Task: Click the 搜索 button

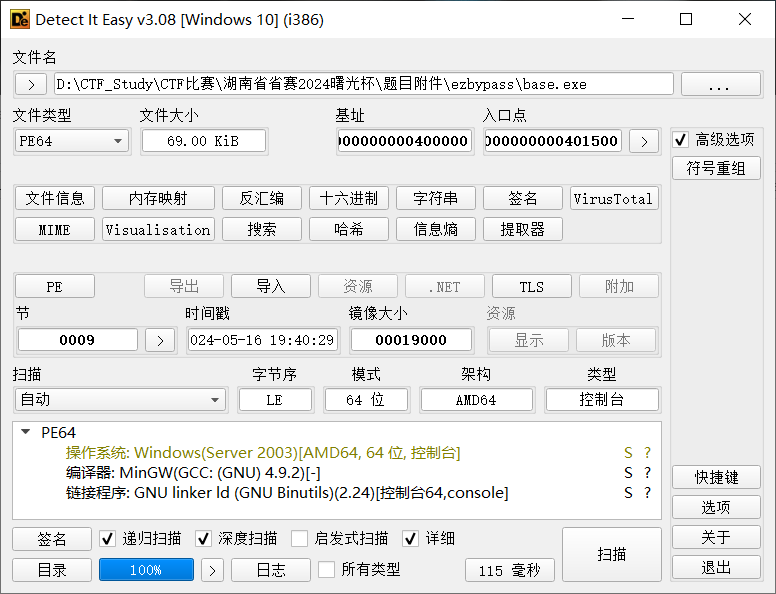Action: [262, 230]
